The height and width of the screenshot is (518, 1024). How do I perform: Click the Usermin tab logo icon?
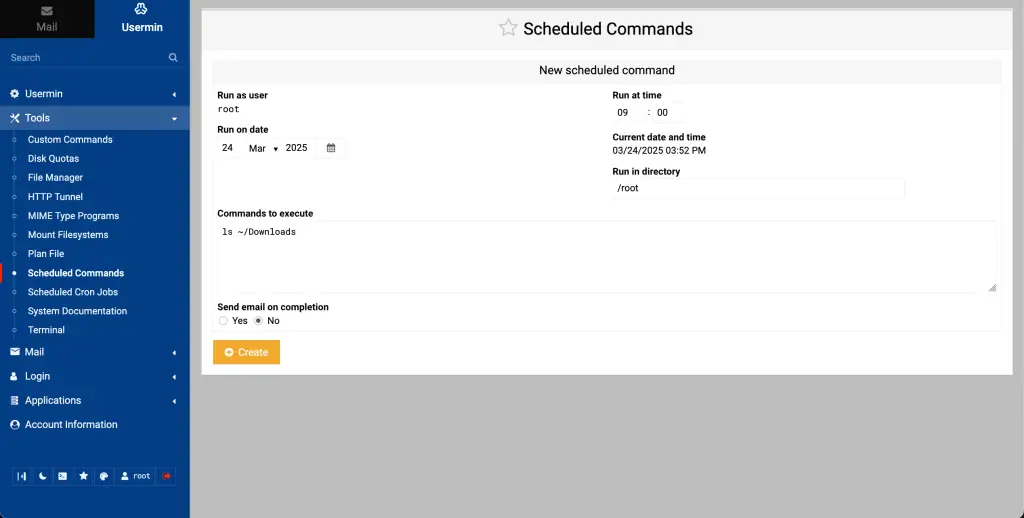click(x=141, y=9)
